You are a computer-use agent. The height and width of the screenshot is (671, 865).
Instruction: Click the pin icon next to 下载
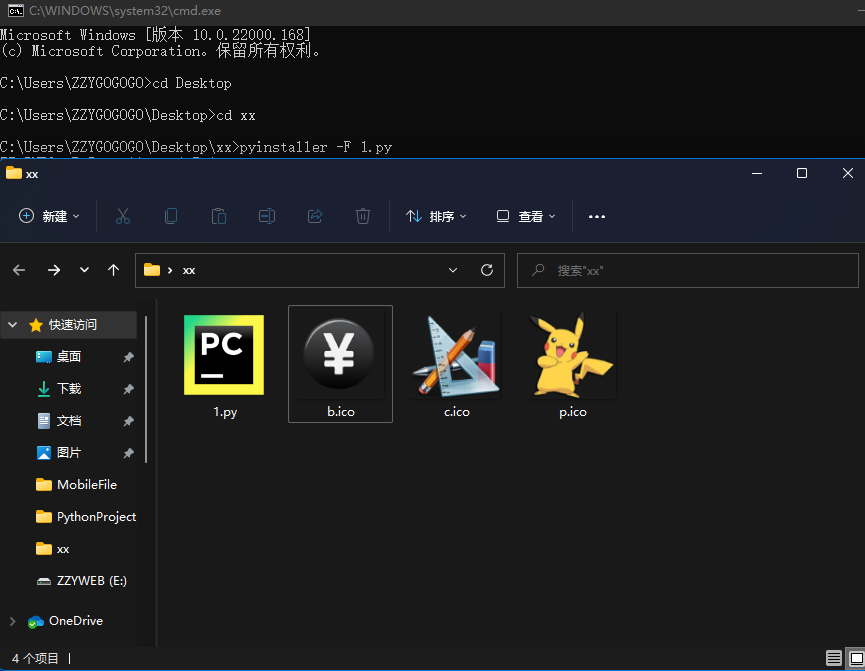point(129,389)
